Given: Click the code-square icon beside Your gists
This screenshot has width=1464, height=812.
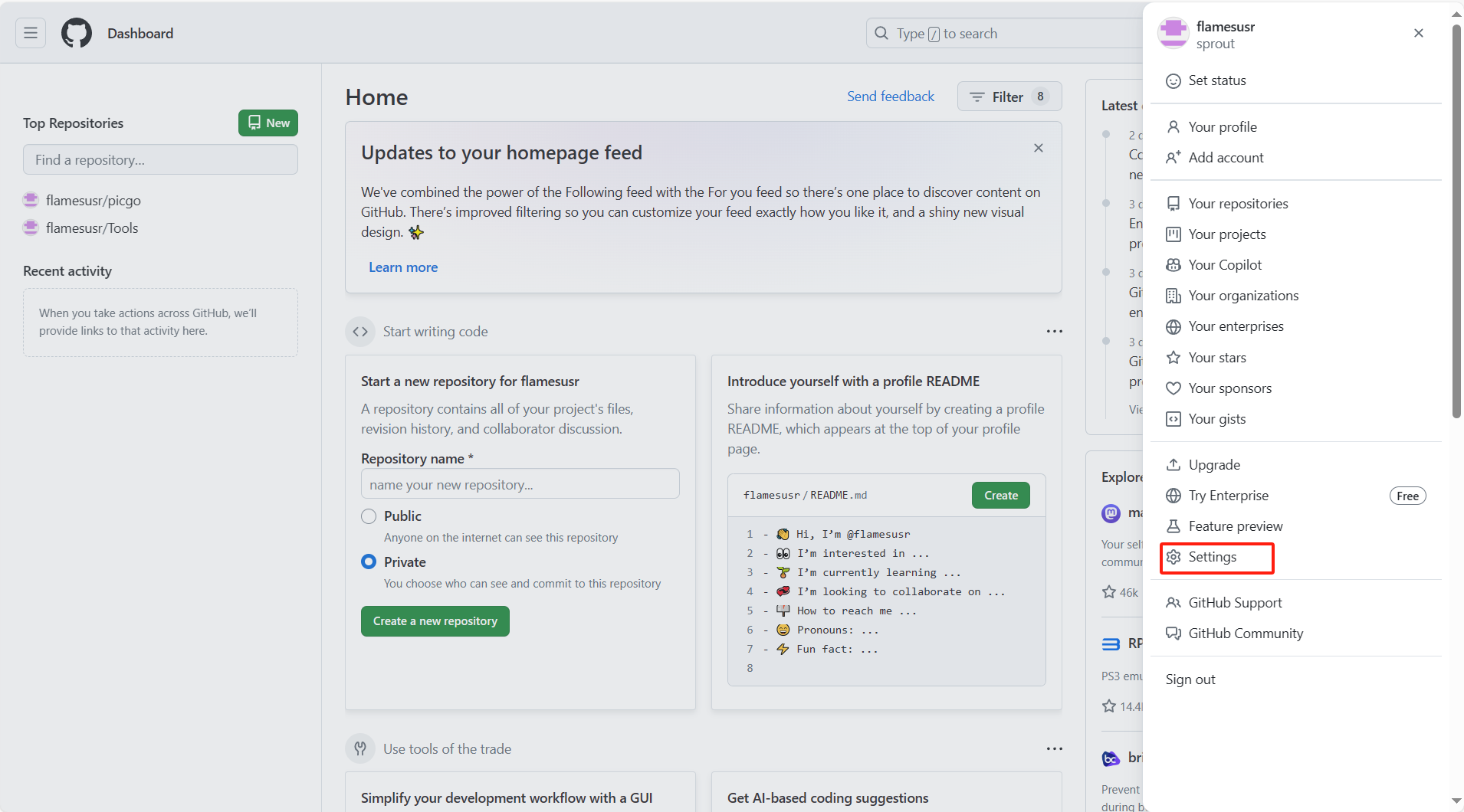Looking at the screenshot, I should [x=1173, y=419].
